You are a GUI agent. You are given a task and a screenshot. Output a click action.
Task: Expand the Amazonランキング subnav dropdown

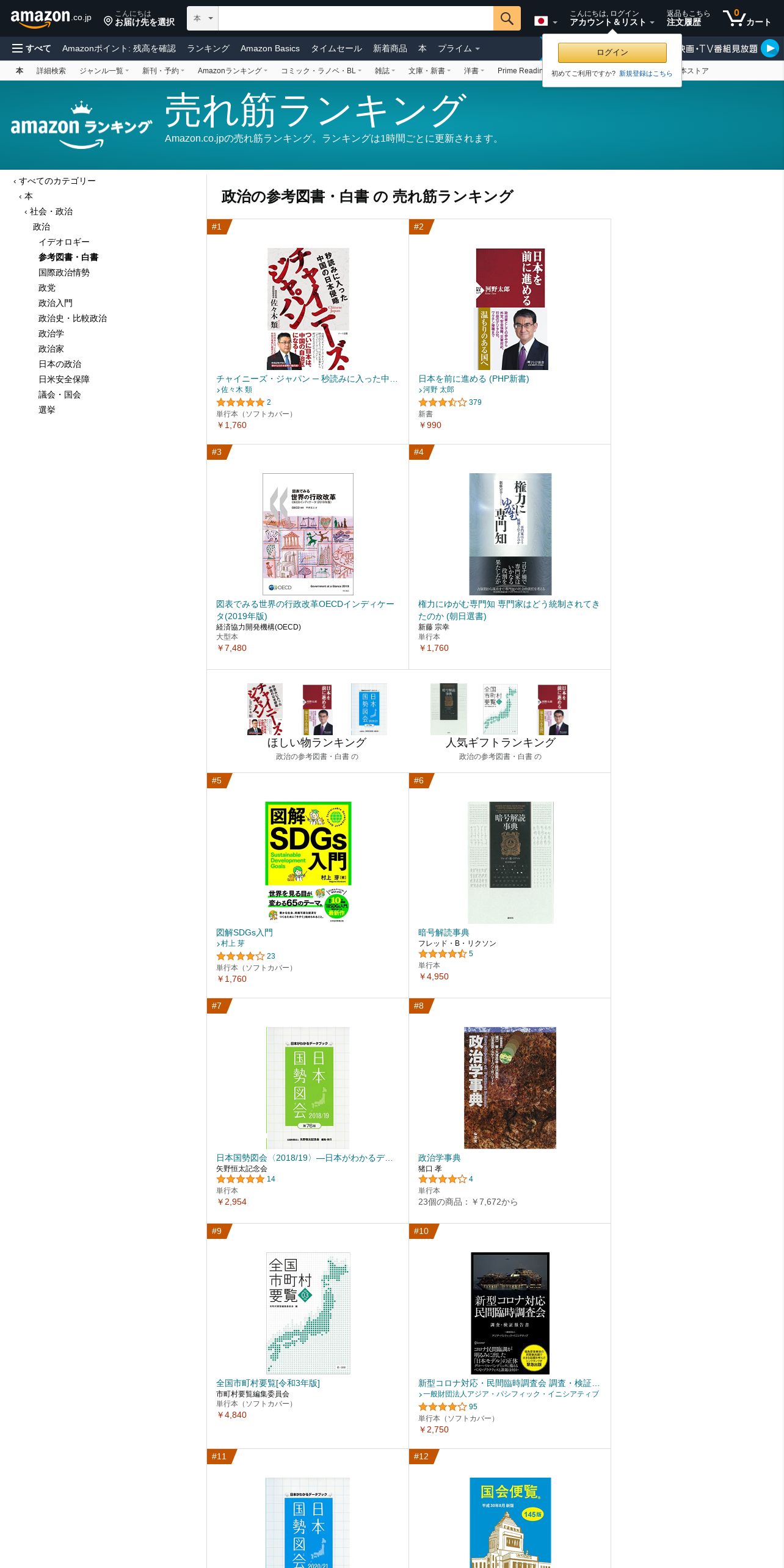pos(233,71)
